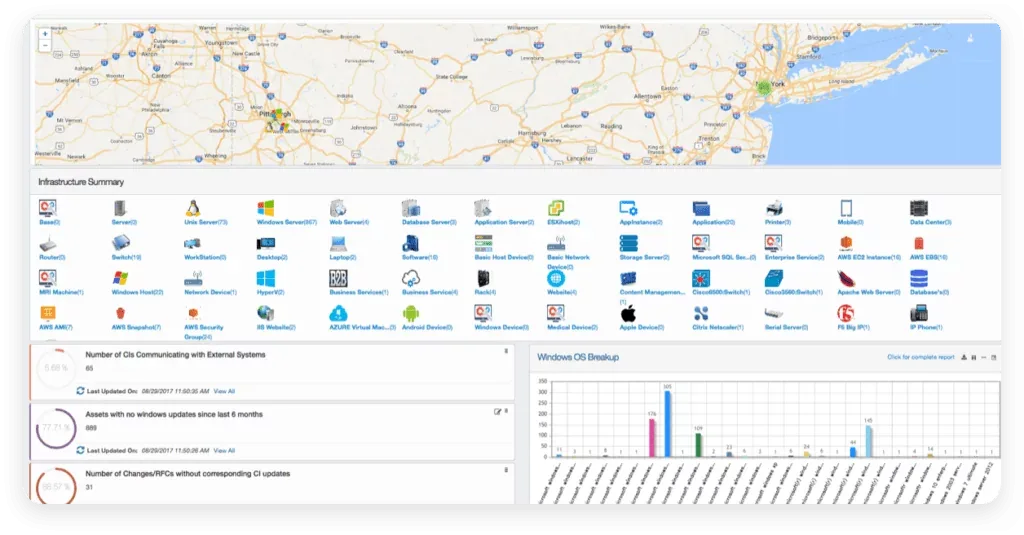Open the AWS AMI(7) icon

coord(48,314)
